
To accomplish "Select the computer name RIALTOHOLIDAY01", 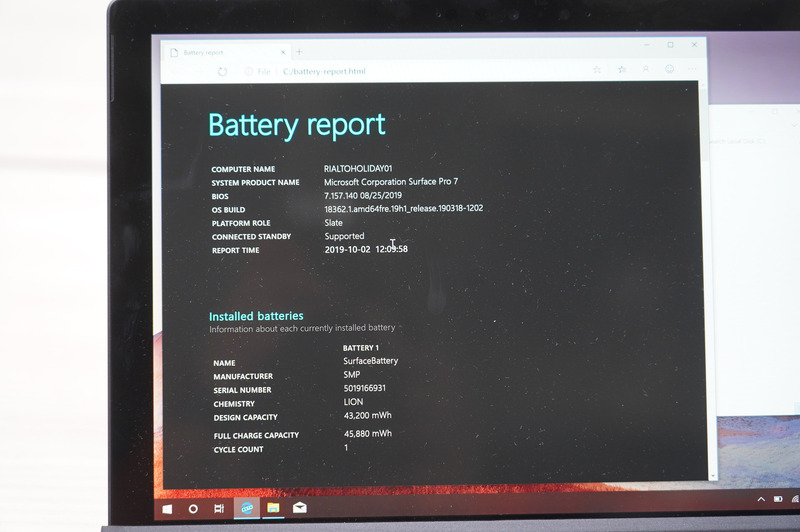I will [358, 168].
